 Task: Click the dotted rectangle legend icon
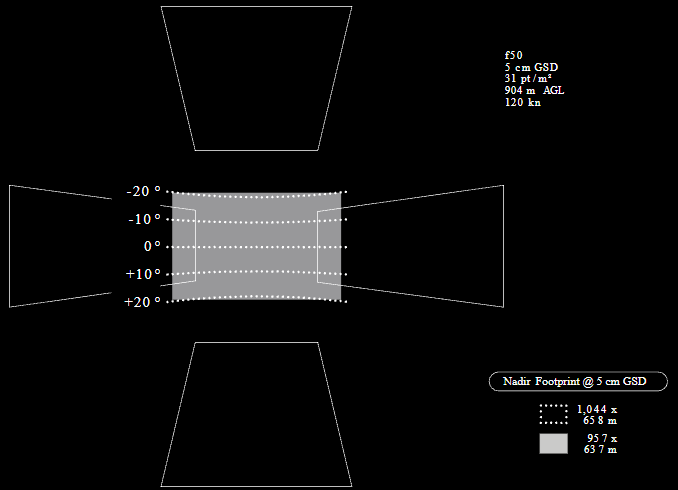point(554,414)
